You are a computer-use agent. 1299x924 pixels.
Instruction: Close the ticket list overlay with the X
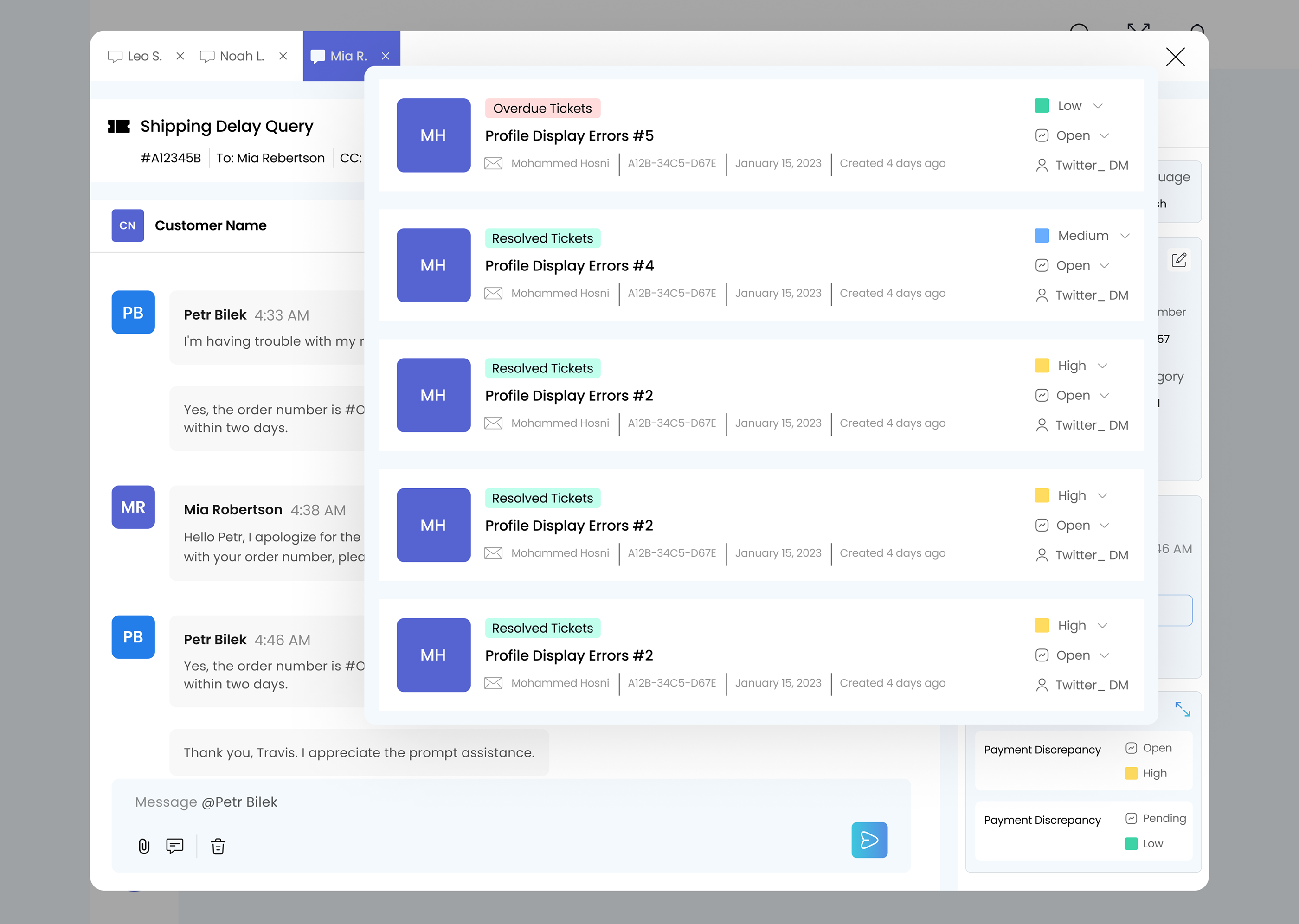click(1176, 57)
